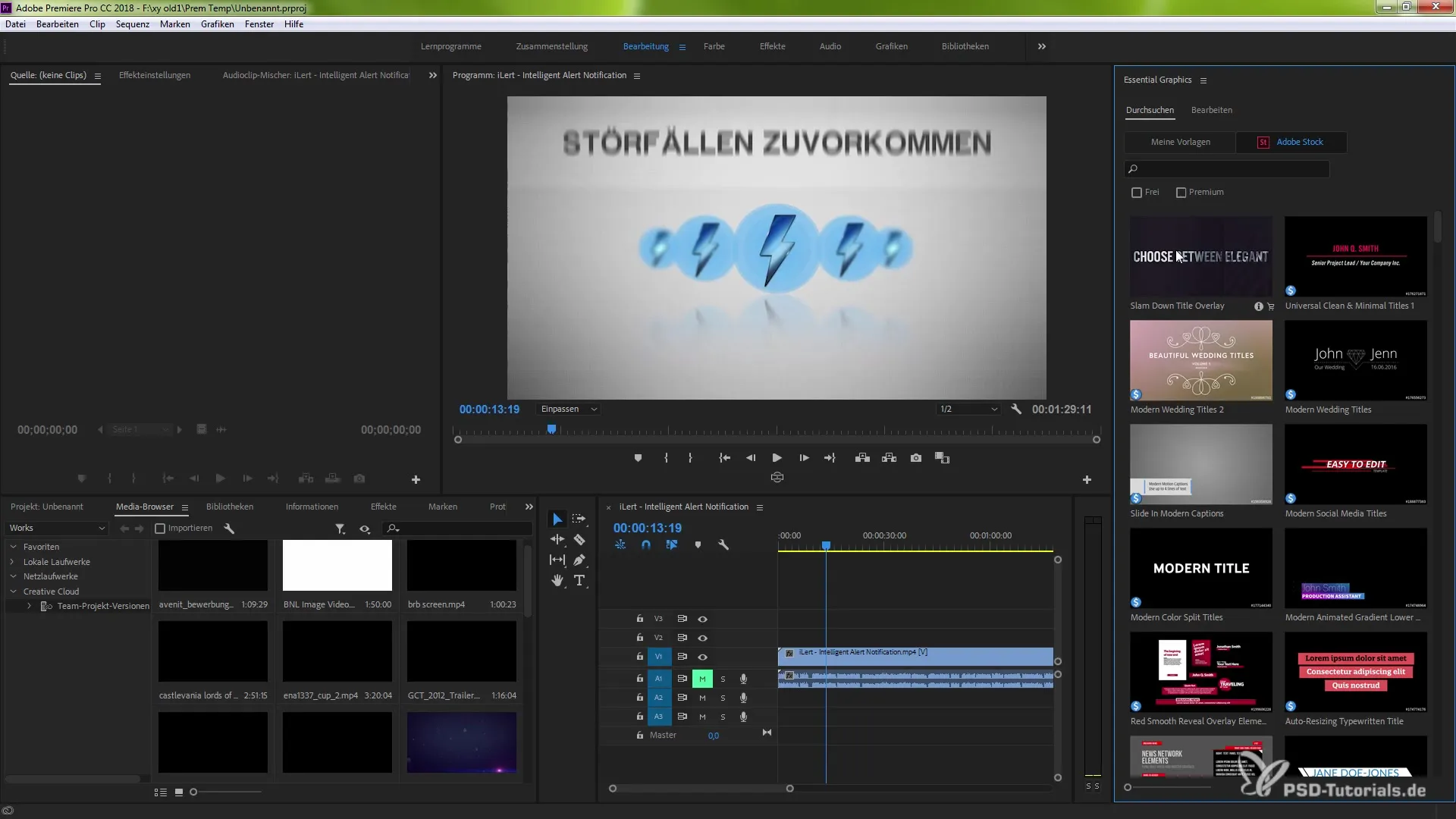The image size is (1456, 819).
Task: Open the Grafiken menu
Action: pyautogui.click(x=218, y=24)
